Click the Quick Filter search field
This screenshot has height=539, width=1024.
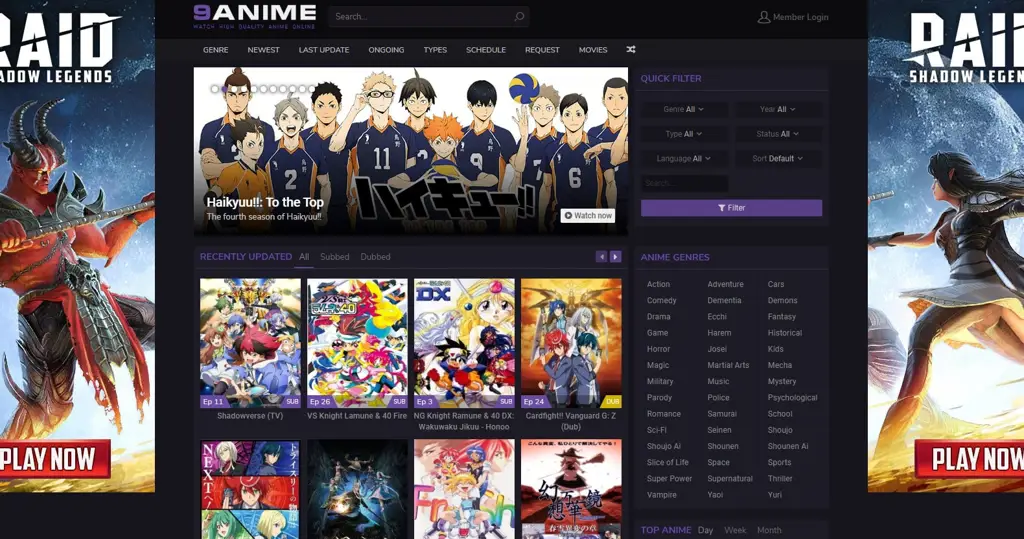(684, 183)
